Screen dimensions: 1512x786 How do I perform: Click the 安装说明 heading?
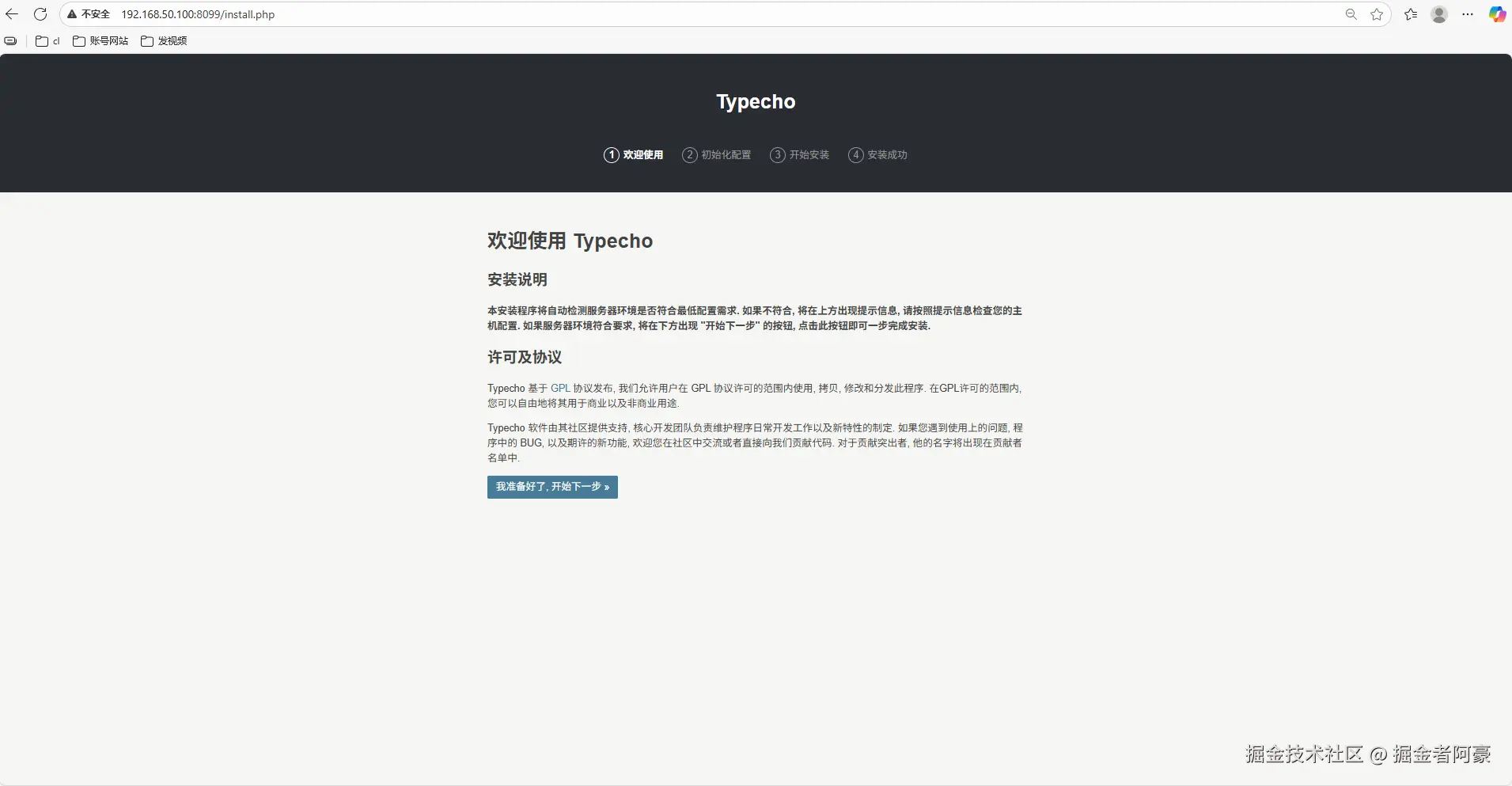point(517,279)
